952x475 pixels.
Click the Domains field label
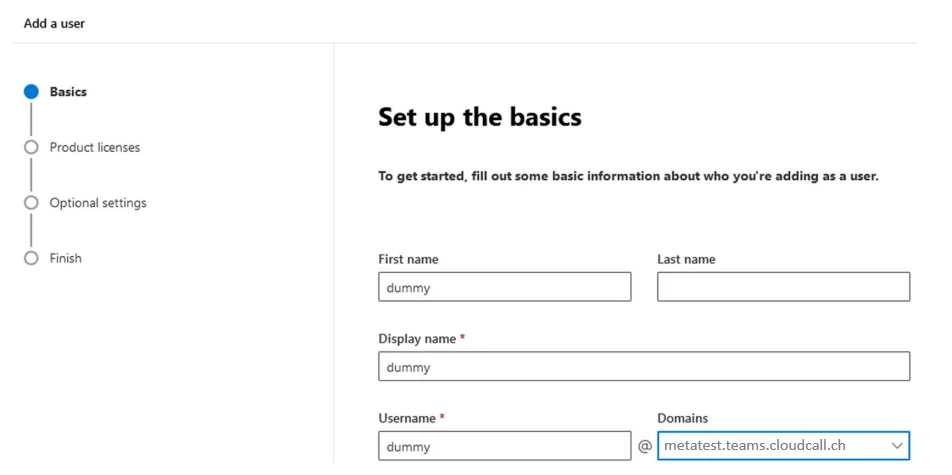pos(682,418)
